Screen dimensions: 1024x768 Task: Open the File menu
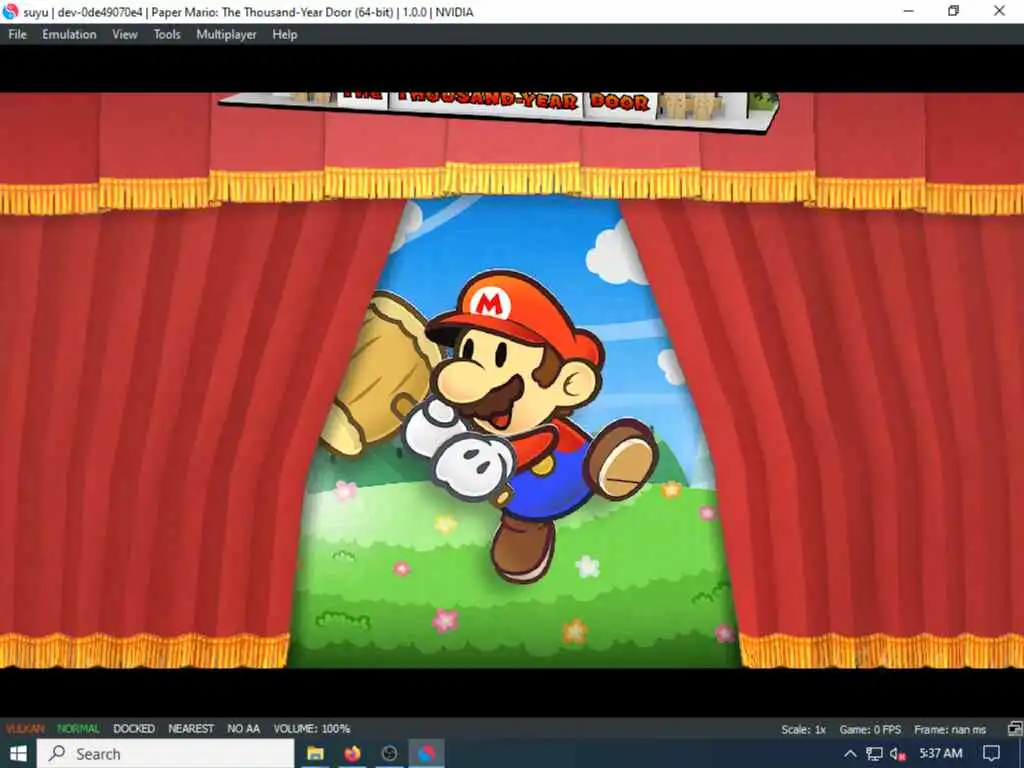pyautogui.click(x=18, y=35)
